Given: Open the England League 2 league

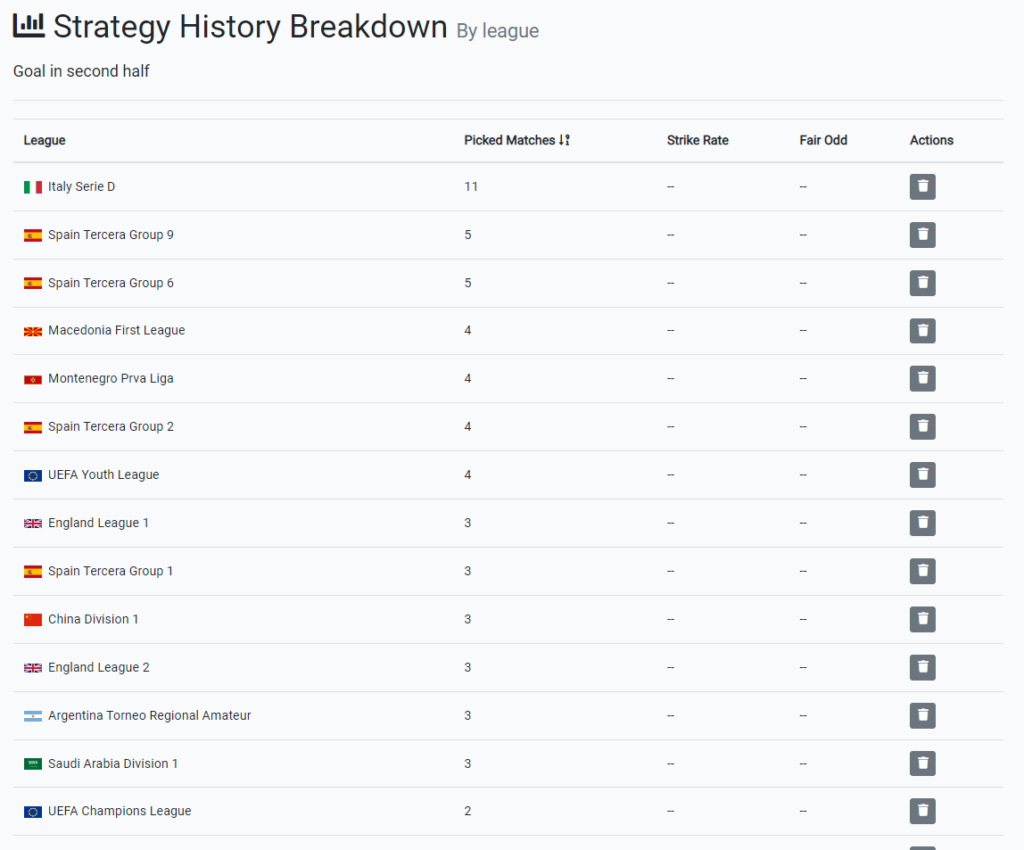Looking at the screenshot, I should (96, 667).
